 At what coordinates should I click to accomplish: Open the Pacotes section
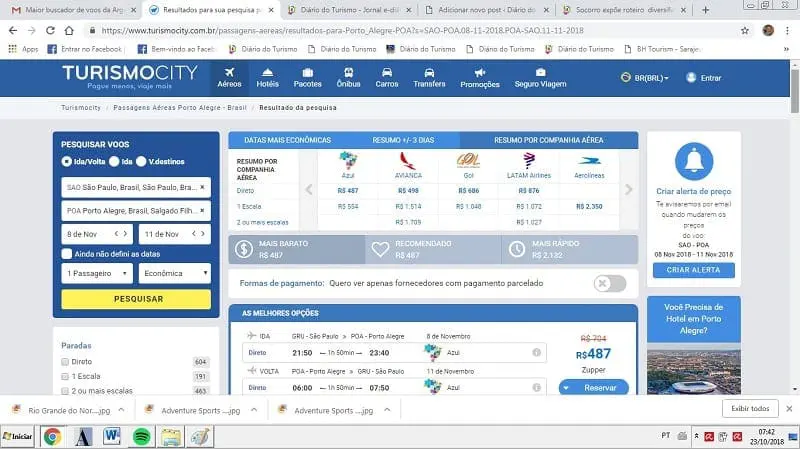(308, 78)
